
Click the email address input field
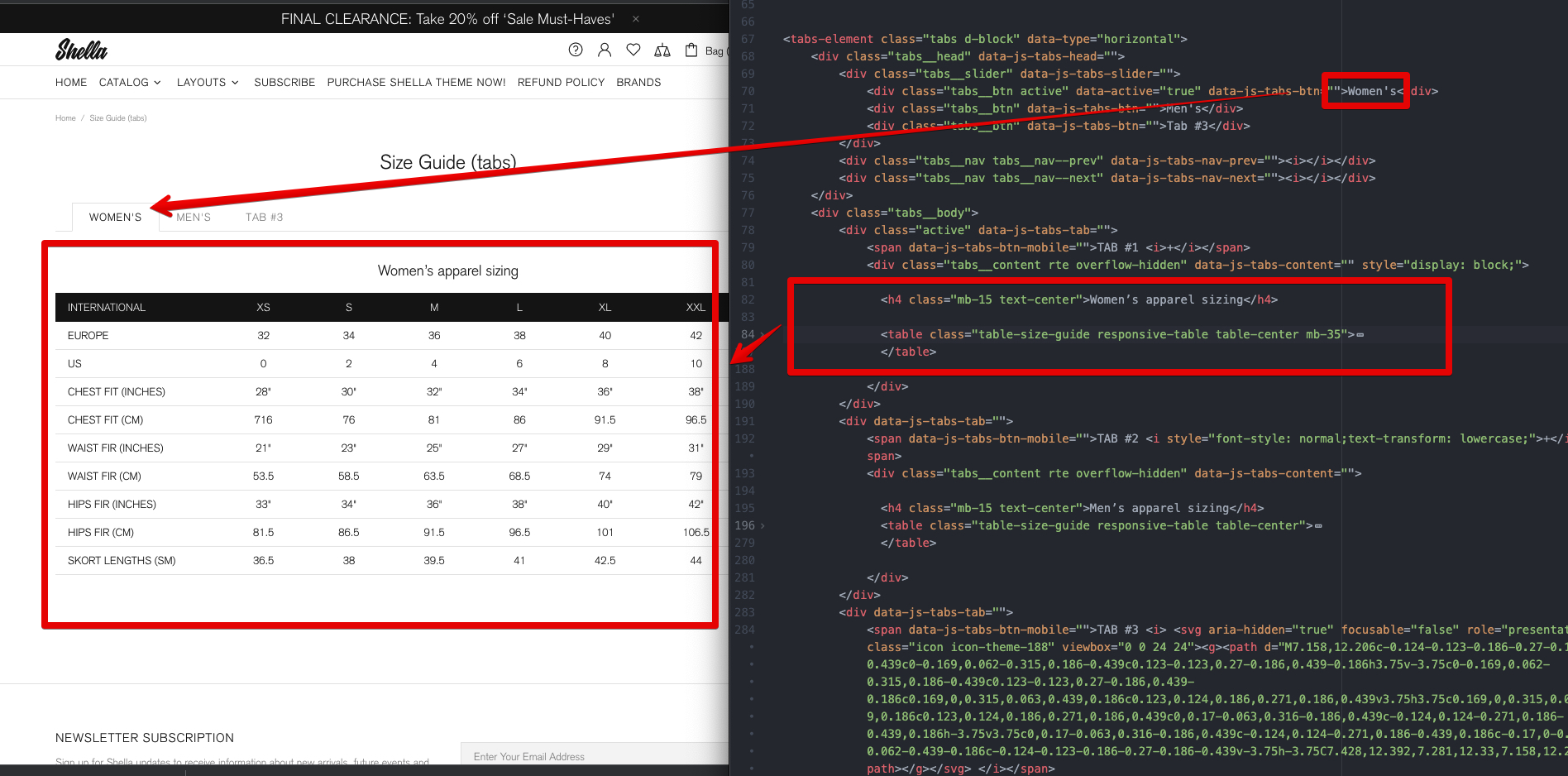click(x=595, y=756)
